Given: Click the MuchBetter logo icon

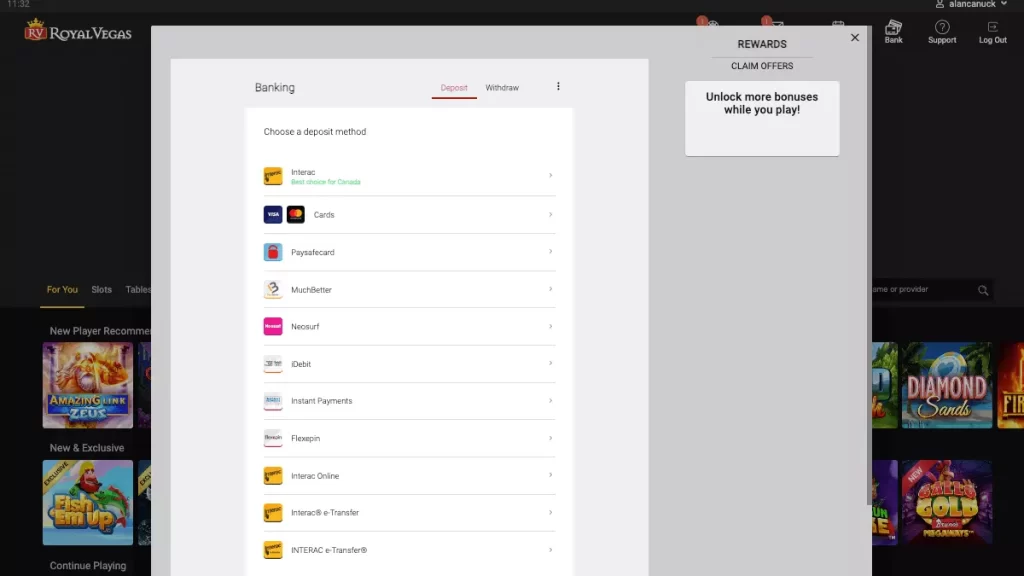Looking at the screenshot, I should pos(273,289).
